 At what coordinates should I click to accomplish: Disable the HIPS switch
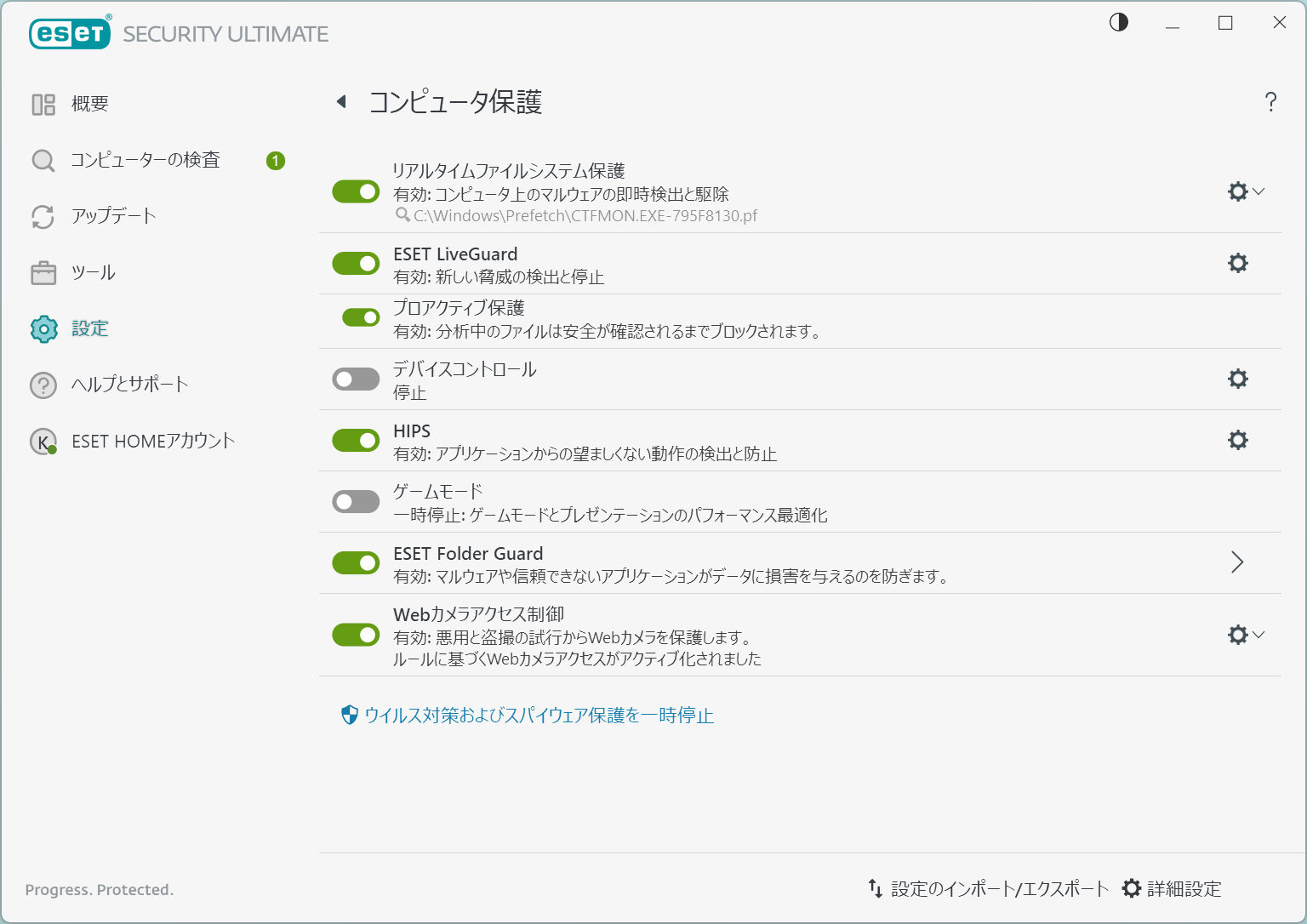(x=356, y=440)
